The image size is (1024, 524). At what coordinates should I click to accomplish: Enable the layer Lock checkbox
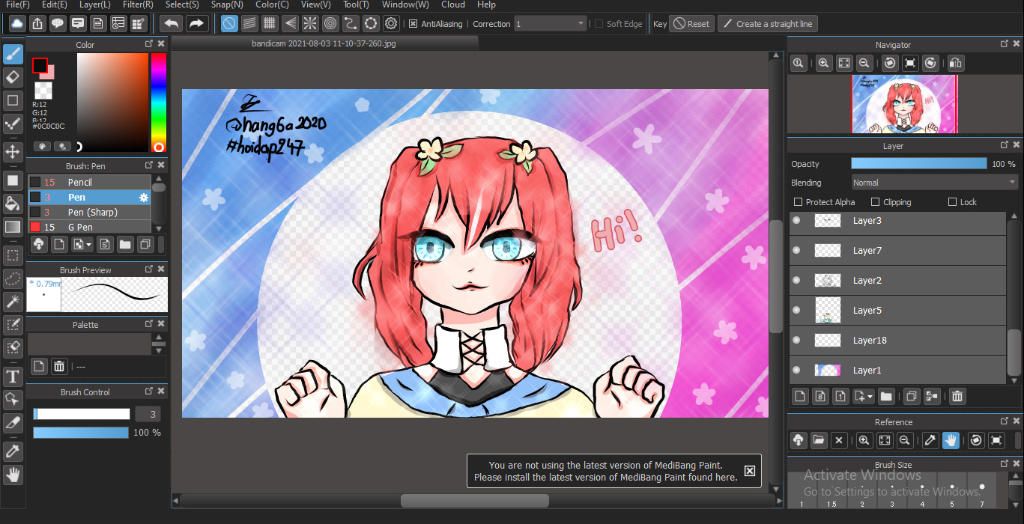point(952,202)
